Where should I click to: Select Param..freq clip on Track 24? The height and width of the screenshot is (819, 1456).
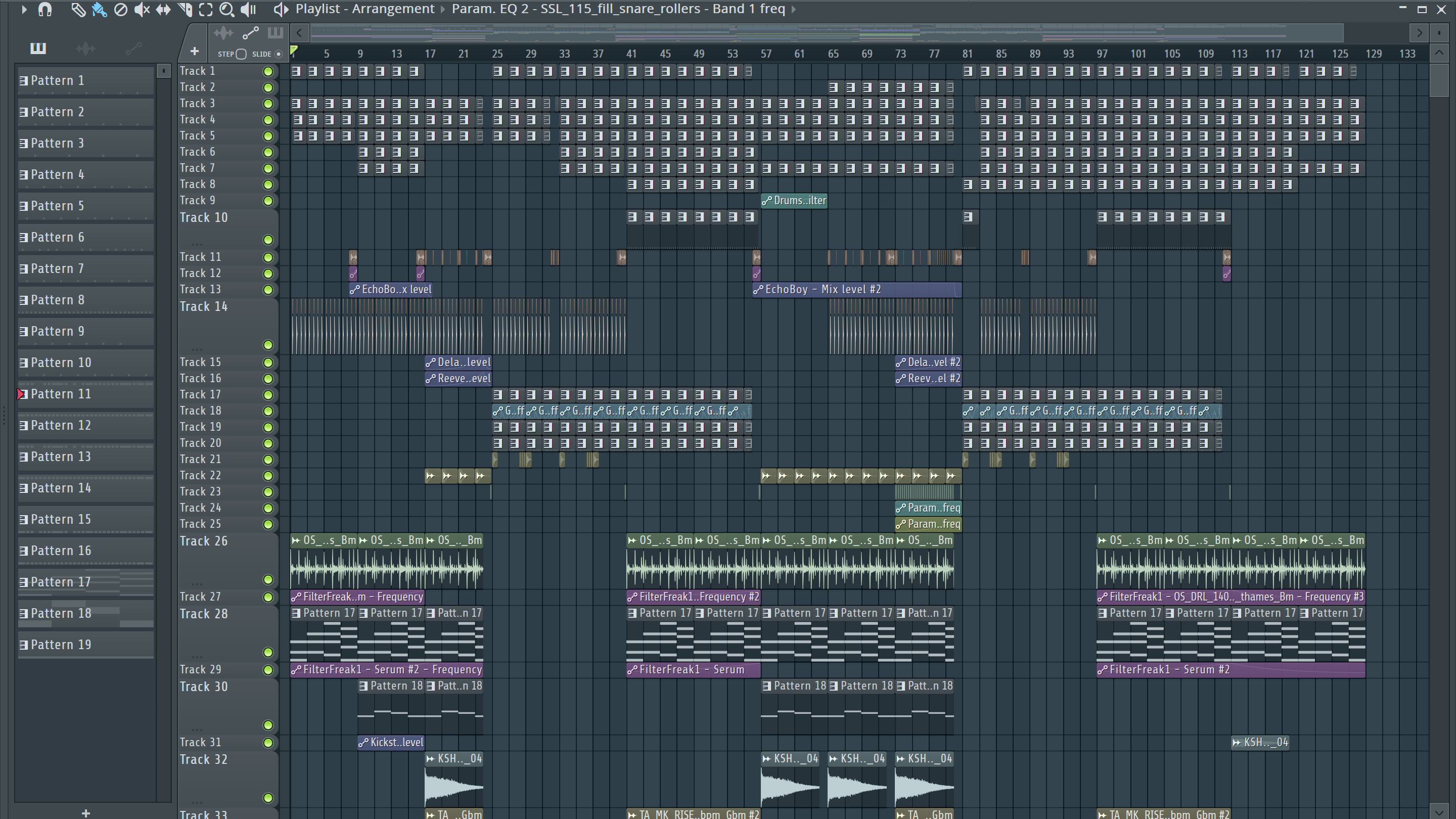click(x=928, y=508)
